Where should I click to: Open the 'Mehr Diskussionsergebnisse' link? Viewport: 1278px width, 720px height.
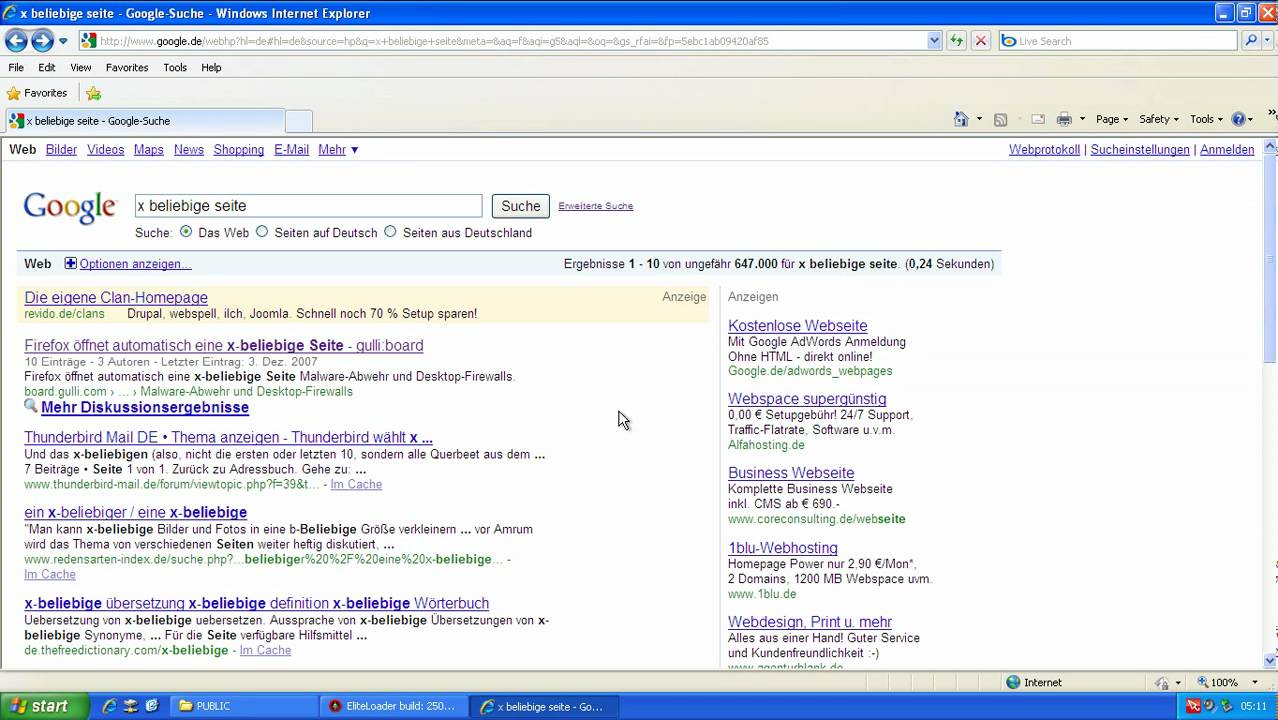pyautogui.click(x=145, y=407)
